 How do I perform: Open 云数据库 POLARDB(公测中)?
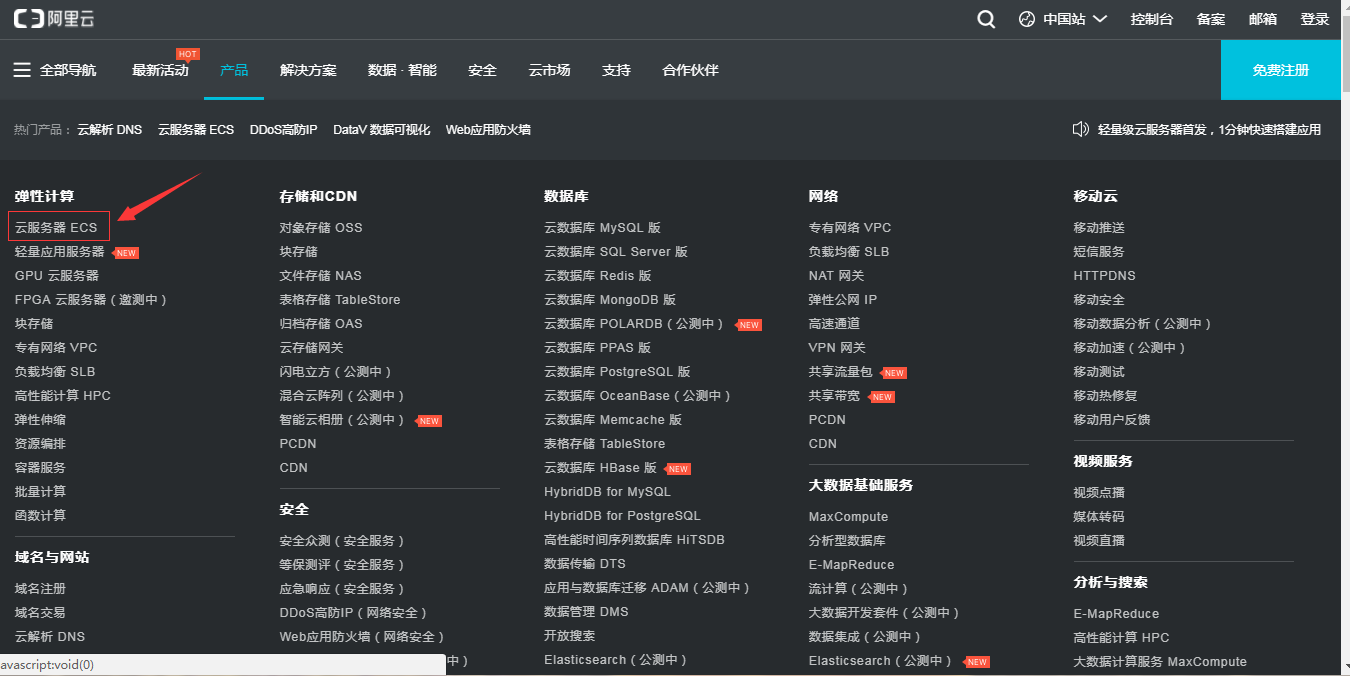pyautogui.click(x=635, y=324)
